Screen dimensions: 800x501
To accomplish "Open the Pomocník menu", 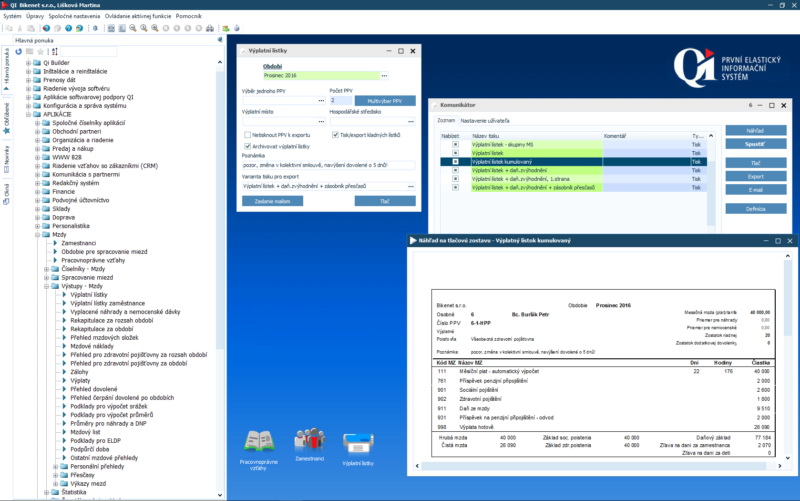I will (x=188, y=16).
